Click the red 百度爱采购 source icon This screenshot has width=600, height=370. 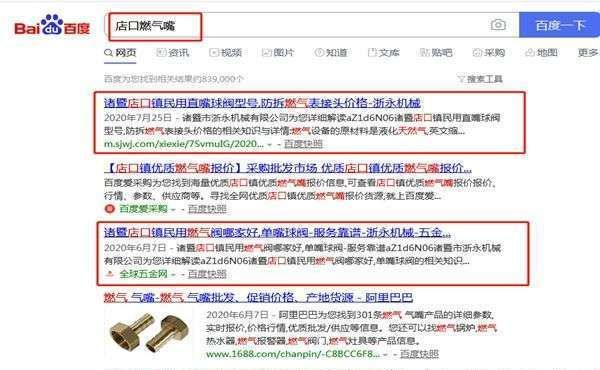(x=110, y=209)
